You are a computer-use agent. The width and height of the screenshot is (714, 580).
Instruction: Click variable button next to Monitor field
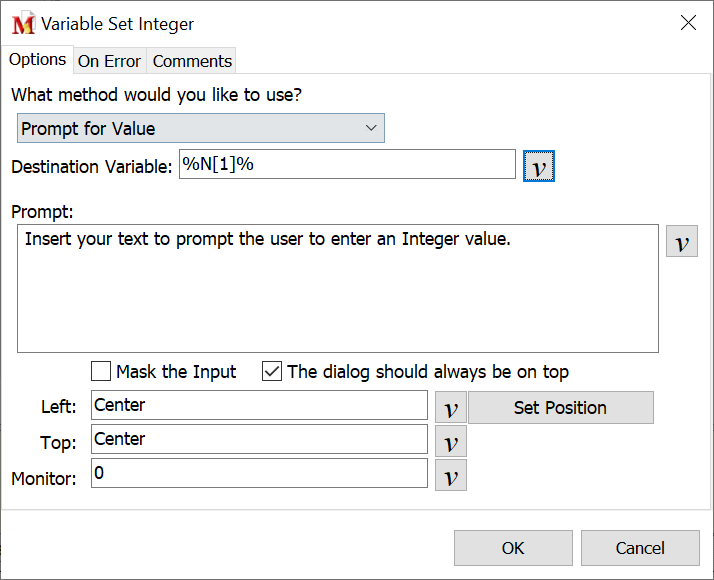[x=450, y=475]
